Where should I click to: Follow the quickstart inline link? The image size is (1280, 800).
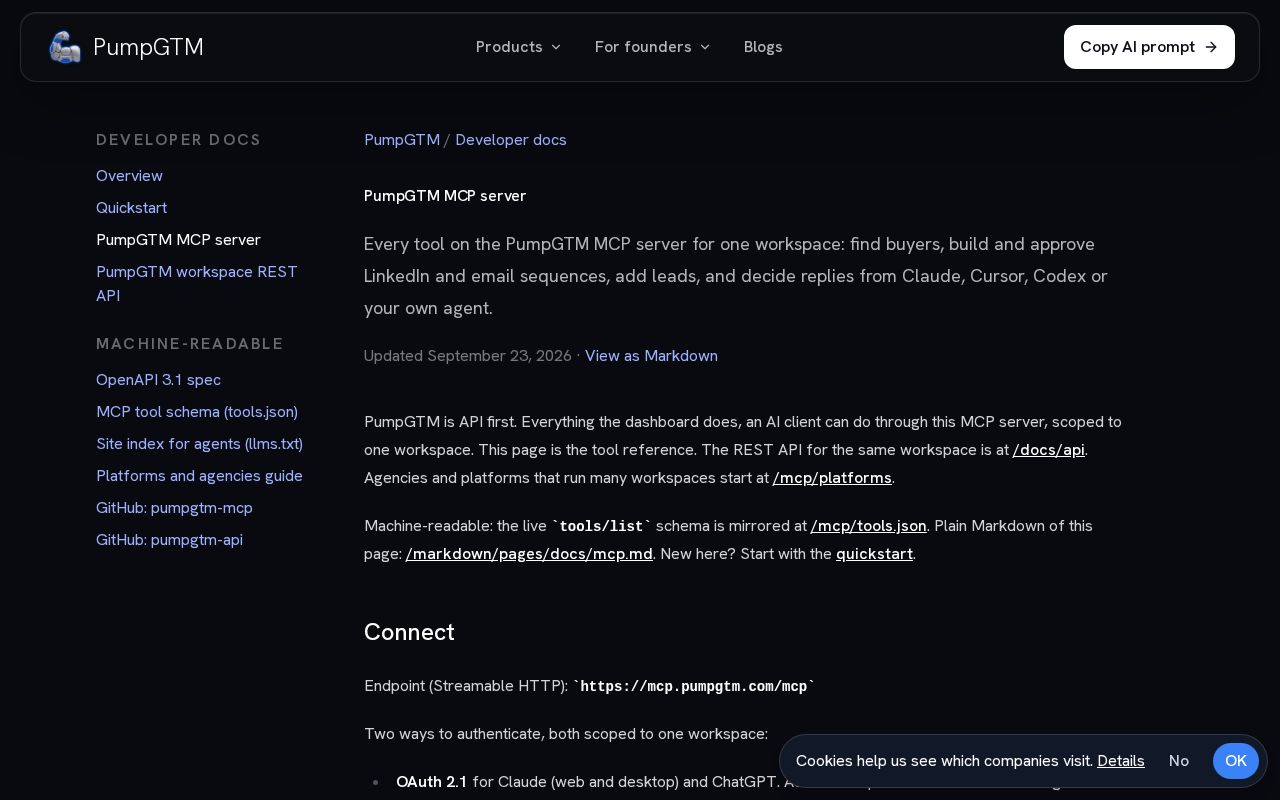point(874,554)
